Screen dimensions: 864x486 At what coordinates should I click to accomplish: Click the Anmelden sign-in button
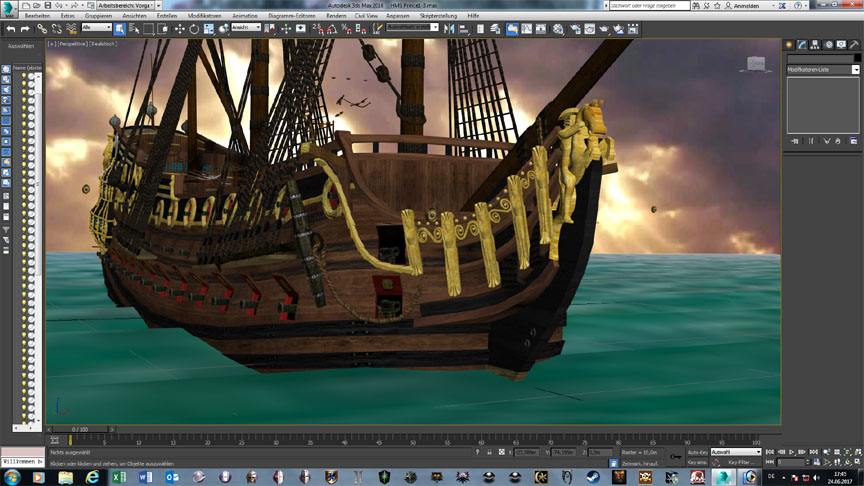click(742, 6)
